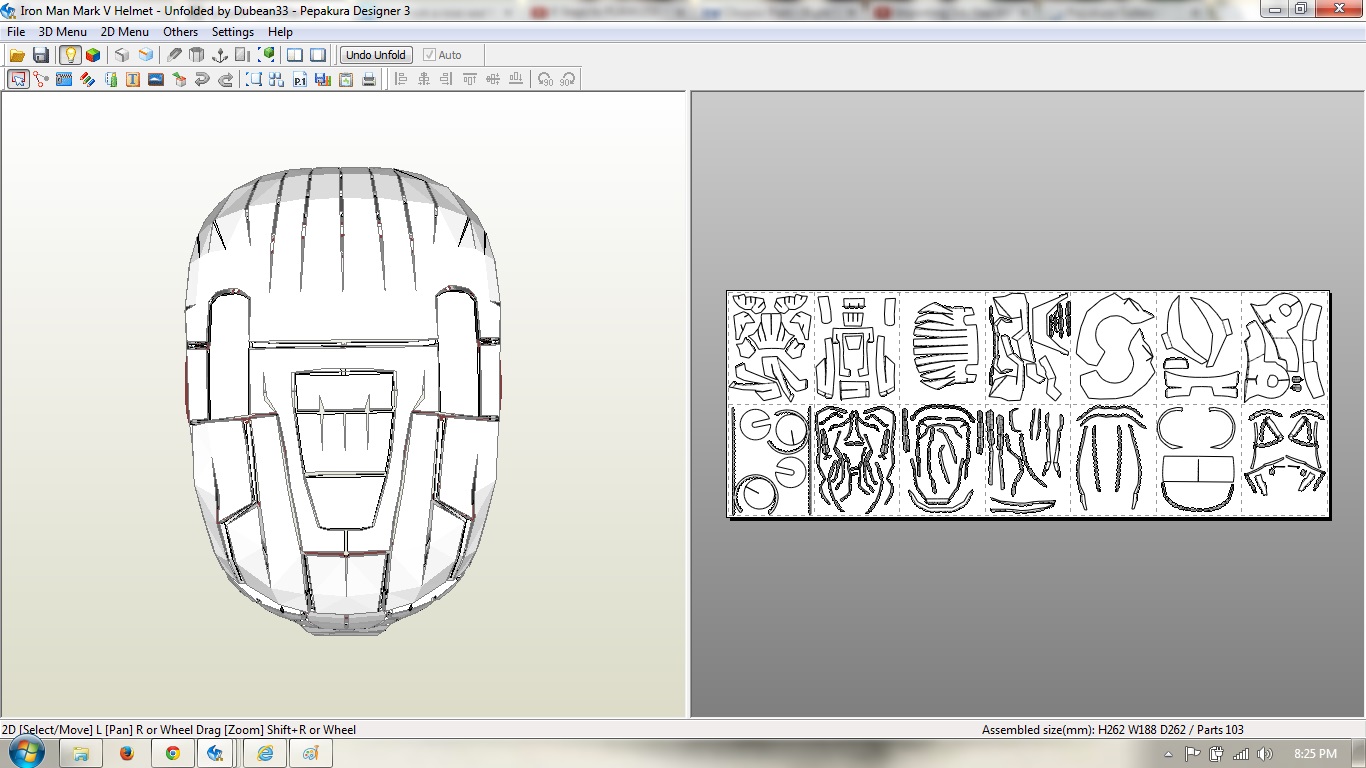Click the grey cube icon
Image resolution: width=1366 pixels, height=768 pixels.
point(122,55)
